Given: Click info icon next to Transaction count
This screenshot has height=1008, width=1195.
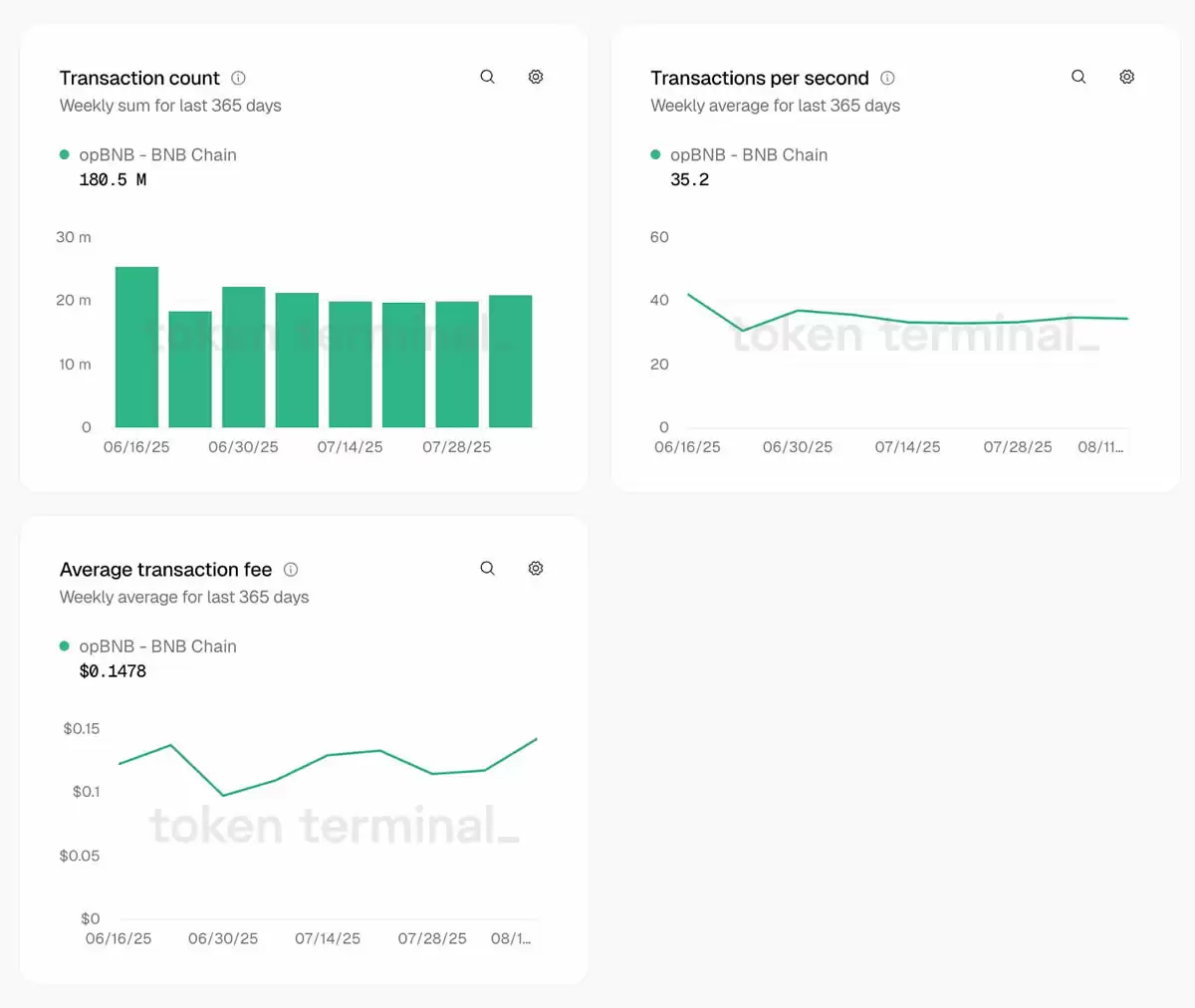Looking at the screenshot, I should (238, 78).
